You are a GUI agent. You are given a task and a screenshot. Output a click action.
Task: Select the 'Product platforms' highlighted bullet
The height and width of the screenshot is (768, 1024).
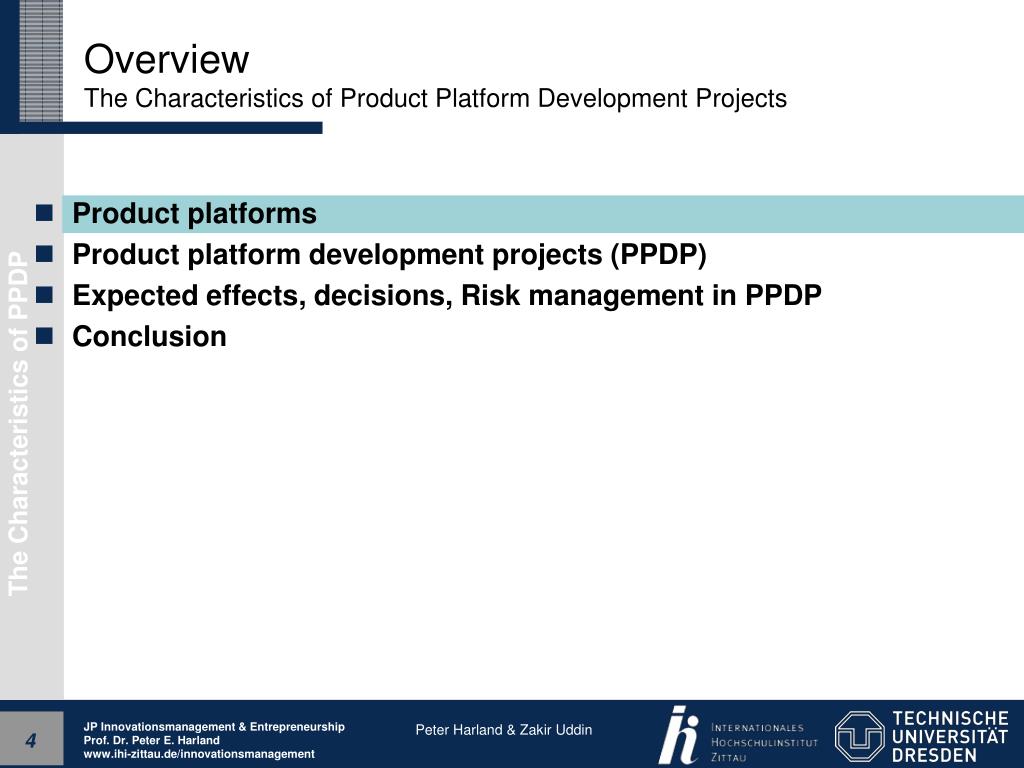pyautogui.click(x=543, y=214)
